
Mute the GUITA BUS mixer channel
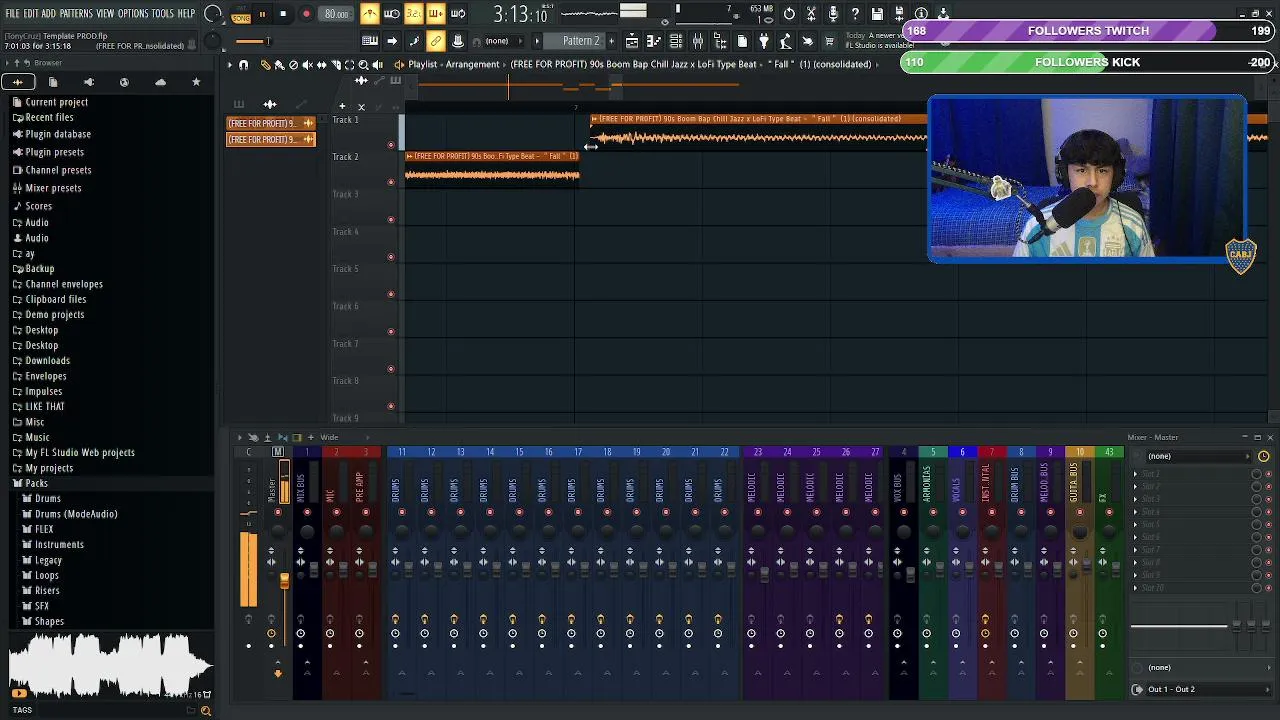[1079, 512]
